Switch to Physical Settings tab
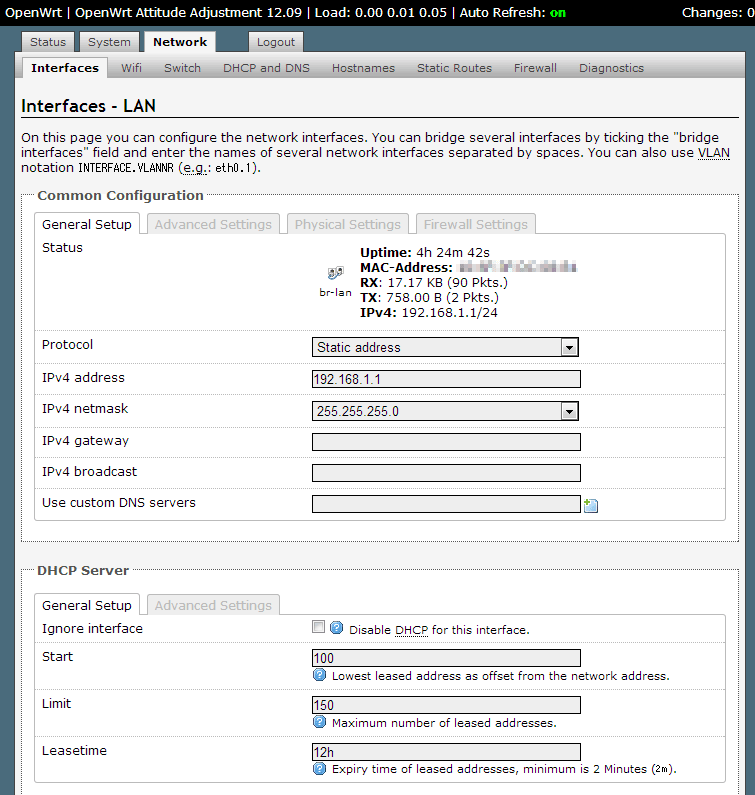Viewport: 755px width, 795px height. click(348, 224)
